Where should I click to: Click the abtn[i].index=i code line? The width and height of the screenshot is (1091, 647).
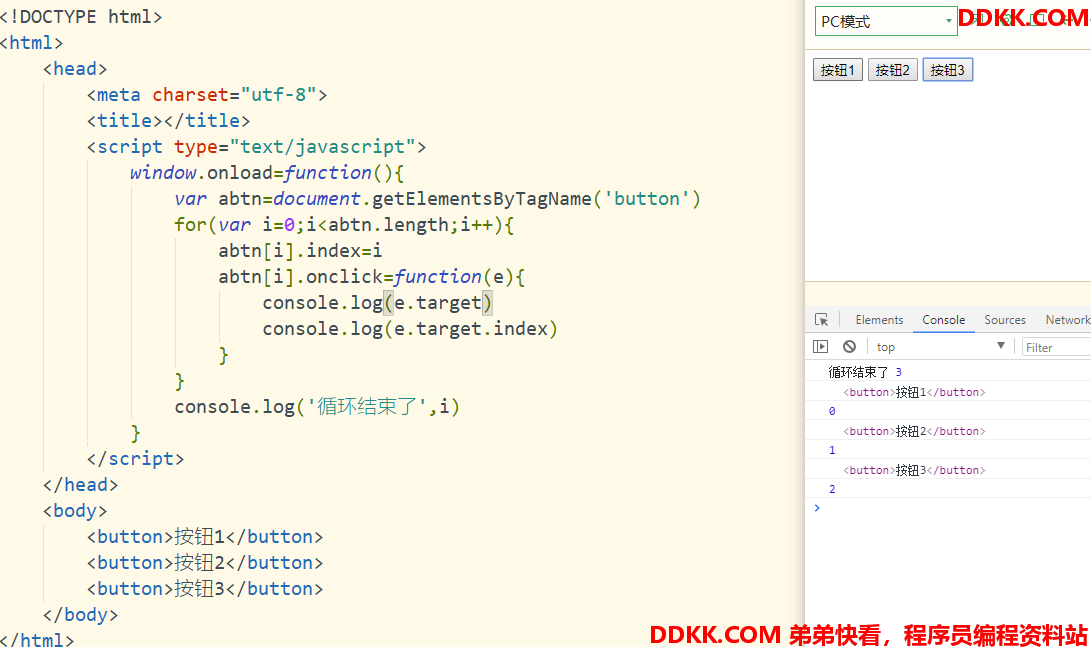pyautogui.click(x=300, y=250)
